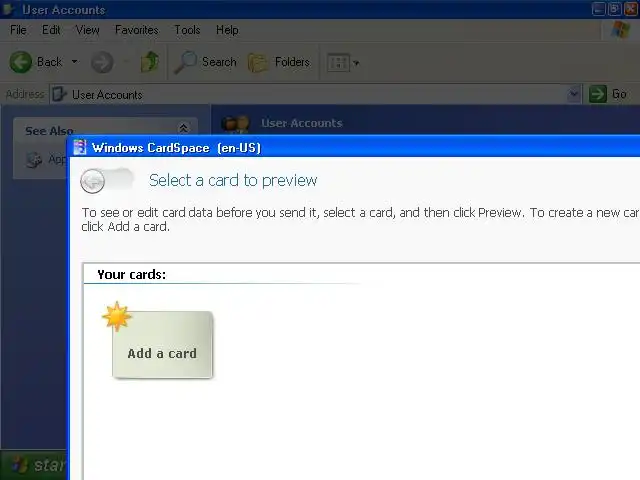This screenshot has width=640, height=480.
Task: Click the CardSpace back arrow button
Action: coord(93,181)
